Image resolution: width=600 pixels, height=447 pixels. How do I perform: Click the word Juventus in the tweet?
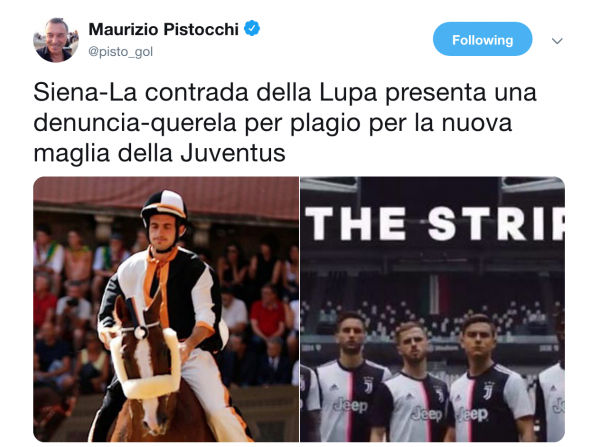point(233,153)
